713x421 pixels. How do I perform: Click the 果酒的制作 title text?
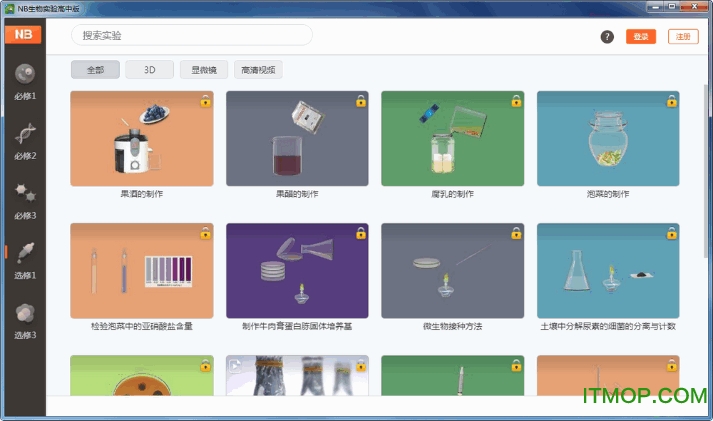click(x=142, y=194)
